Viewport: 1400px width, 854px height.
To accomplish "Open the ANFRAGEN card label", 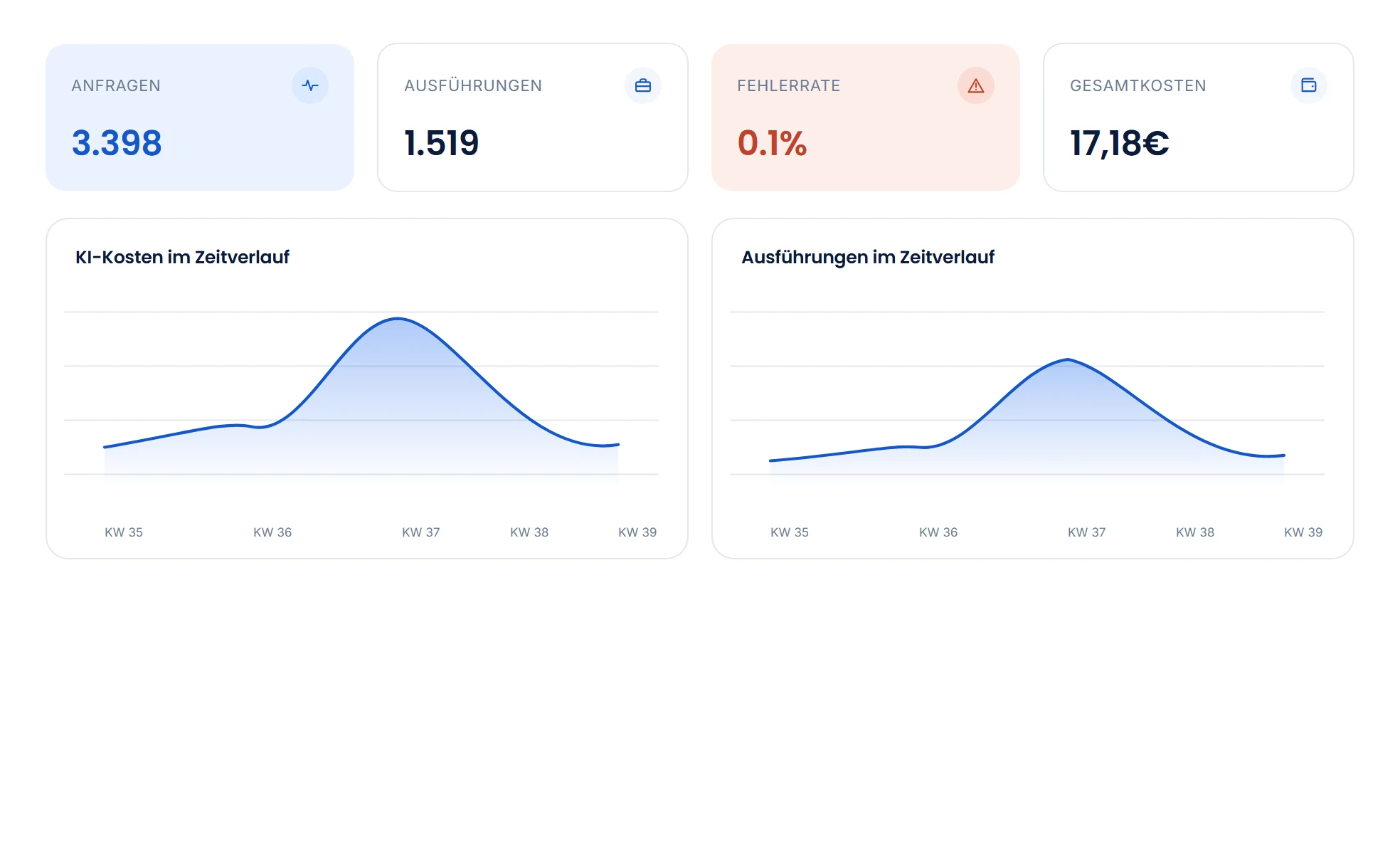I will [x=116, y=85].
